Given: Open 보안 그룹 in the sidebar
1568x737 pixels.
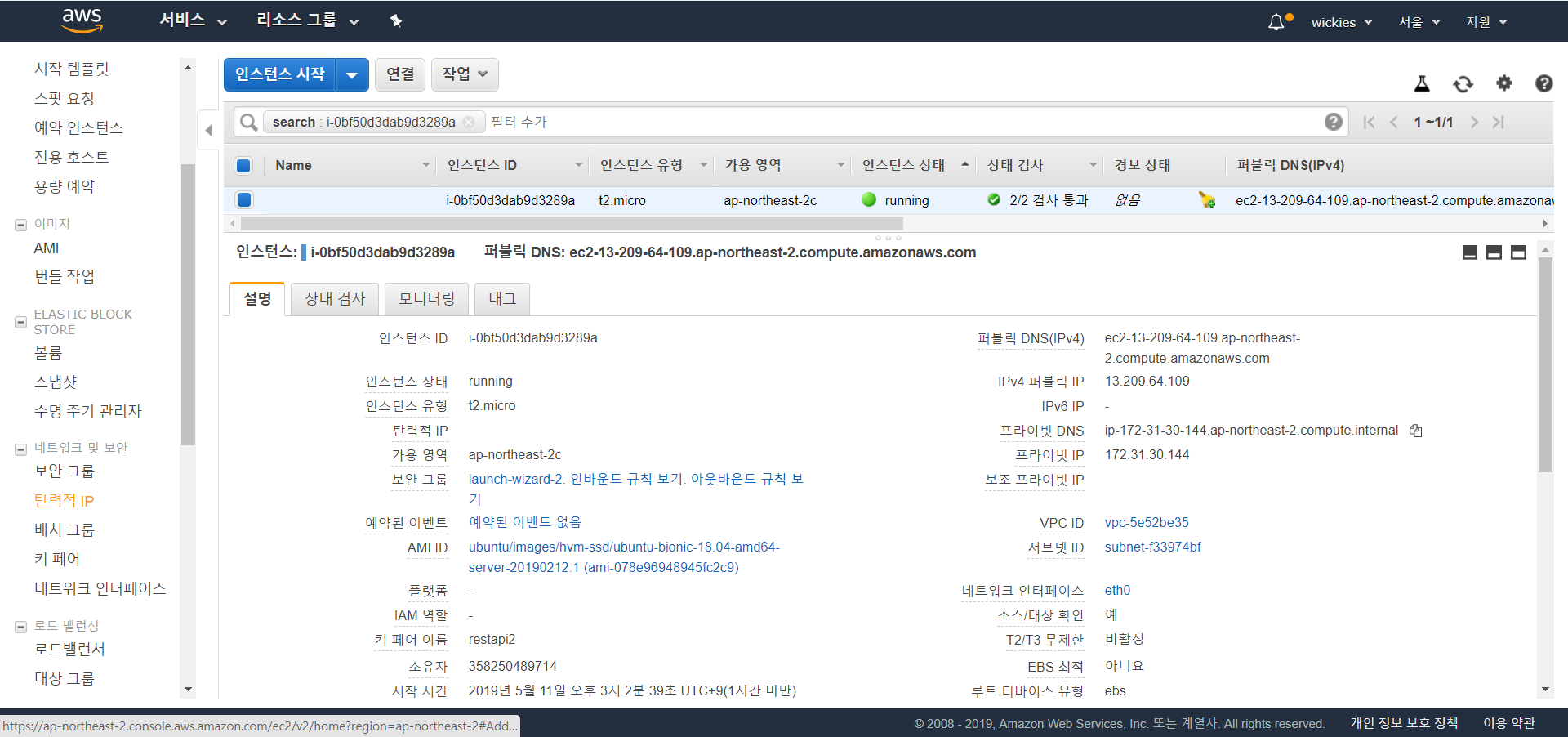Looking at the screenshot, I should pyautogui.click(x=65, y=471).
